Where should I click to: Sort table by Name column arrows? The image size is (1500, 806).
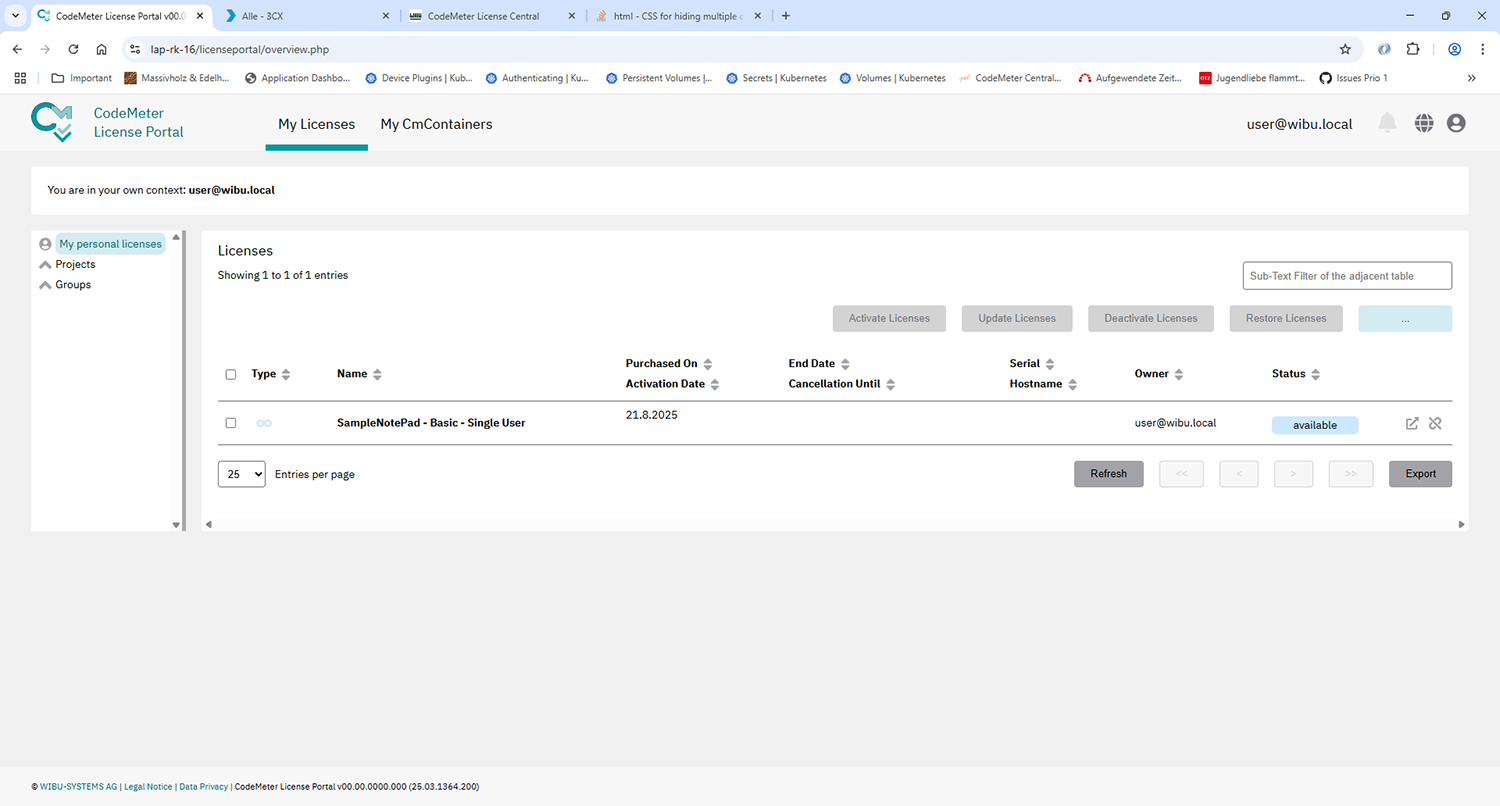point(377,374)
